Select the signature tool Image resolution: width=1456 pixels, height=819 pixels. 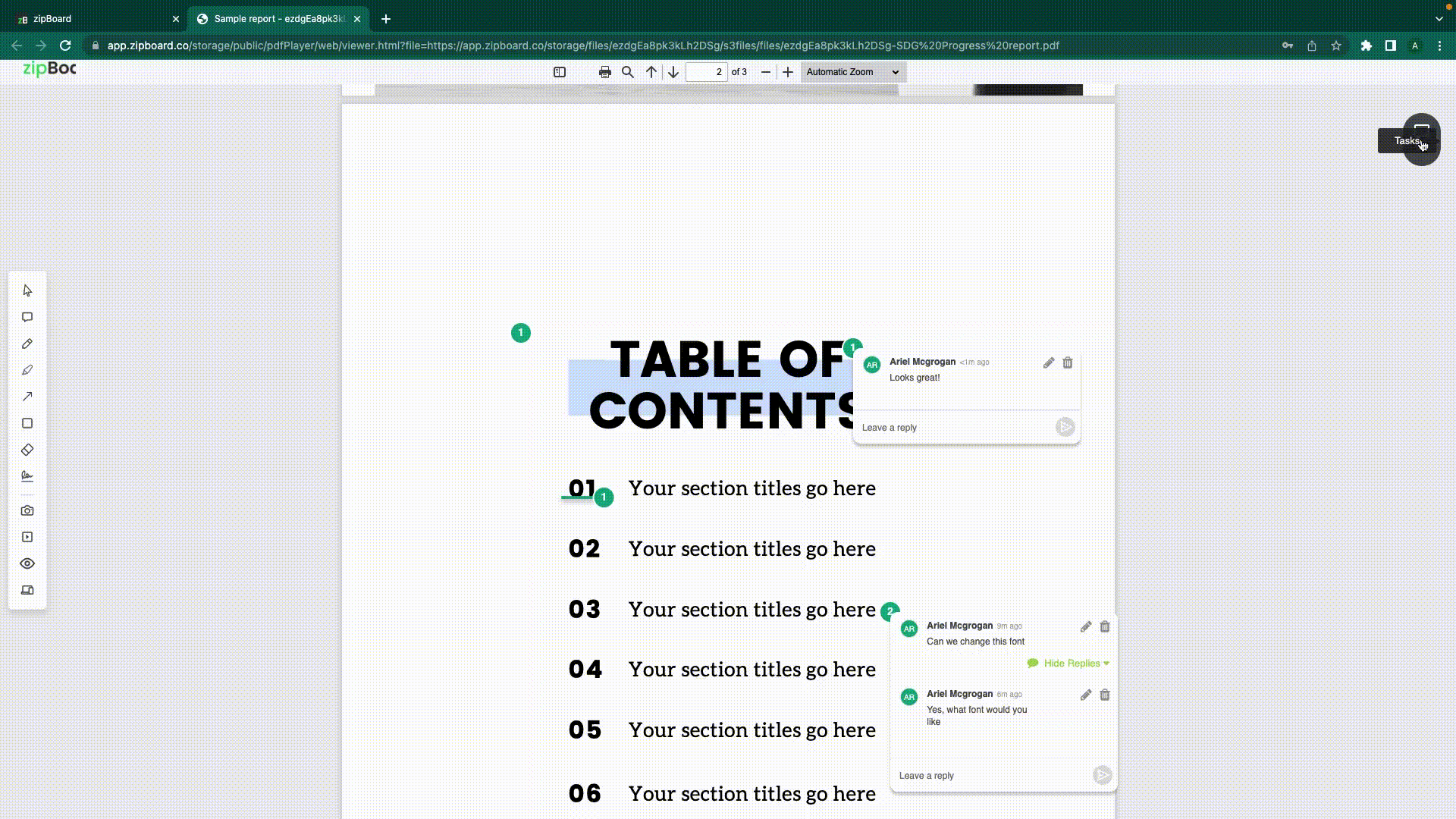(27, 476)
